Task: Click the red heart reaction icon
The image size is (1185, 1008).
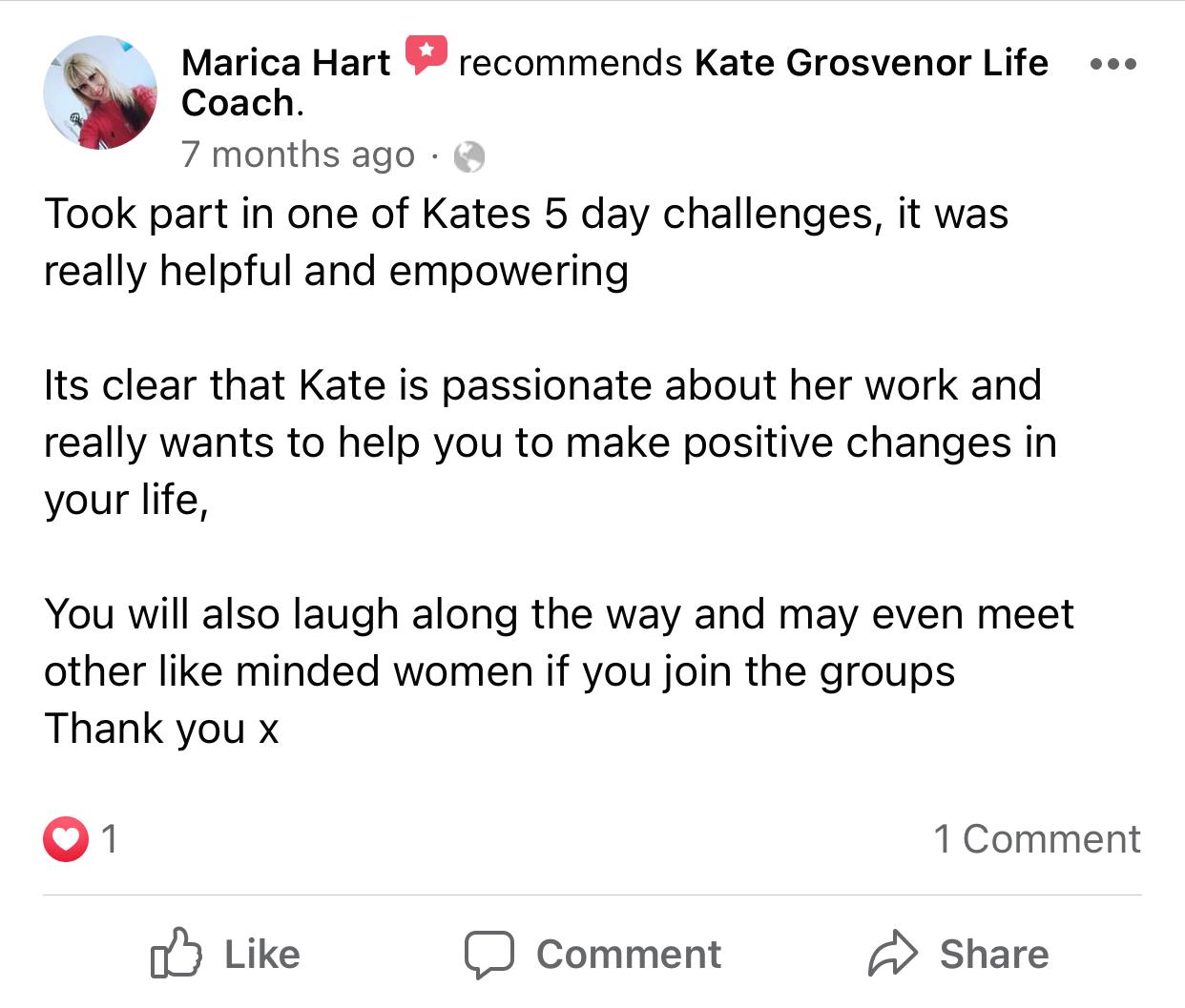Action: coord(65,839)
